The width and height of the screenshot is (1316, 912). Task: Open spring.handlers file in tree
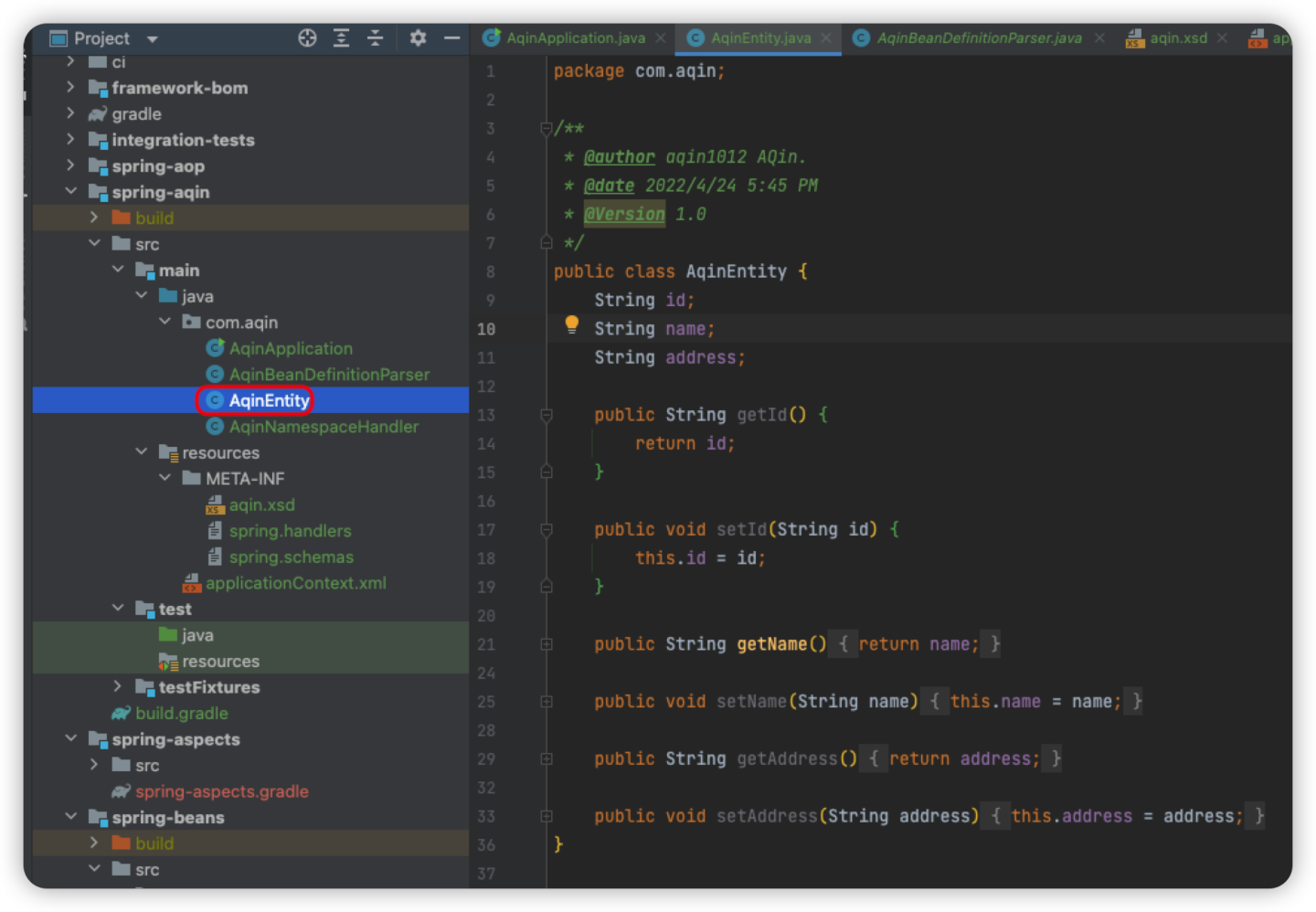[x=290, y=531]
